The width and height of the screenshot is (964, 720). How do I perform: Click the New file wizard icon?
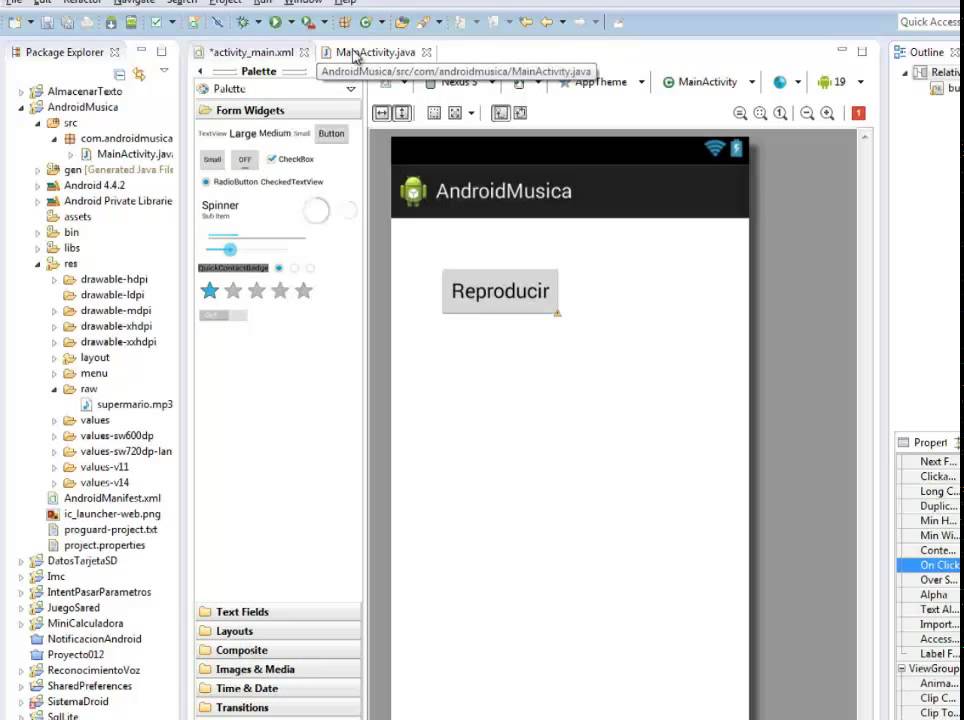click(15, 23)
